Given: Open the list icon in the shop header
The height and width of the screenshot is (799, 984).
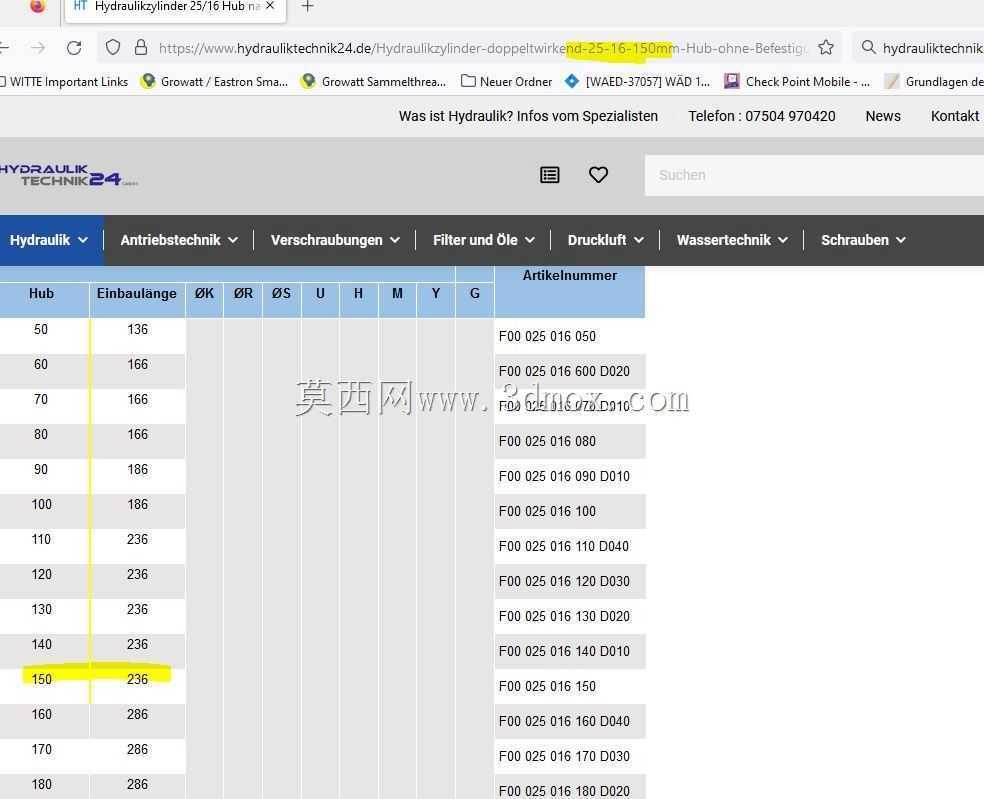Looking at the screenshot, I should point(550,175).
